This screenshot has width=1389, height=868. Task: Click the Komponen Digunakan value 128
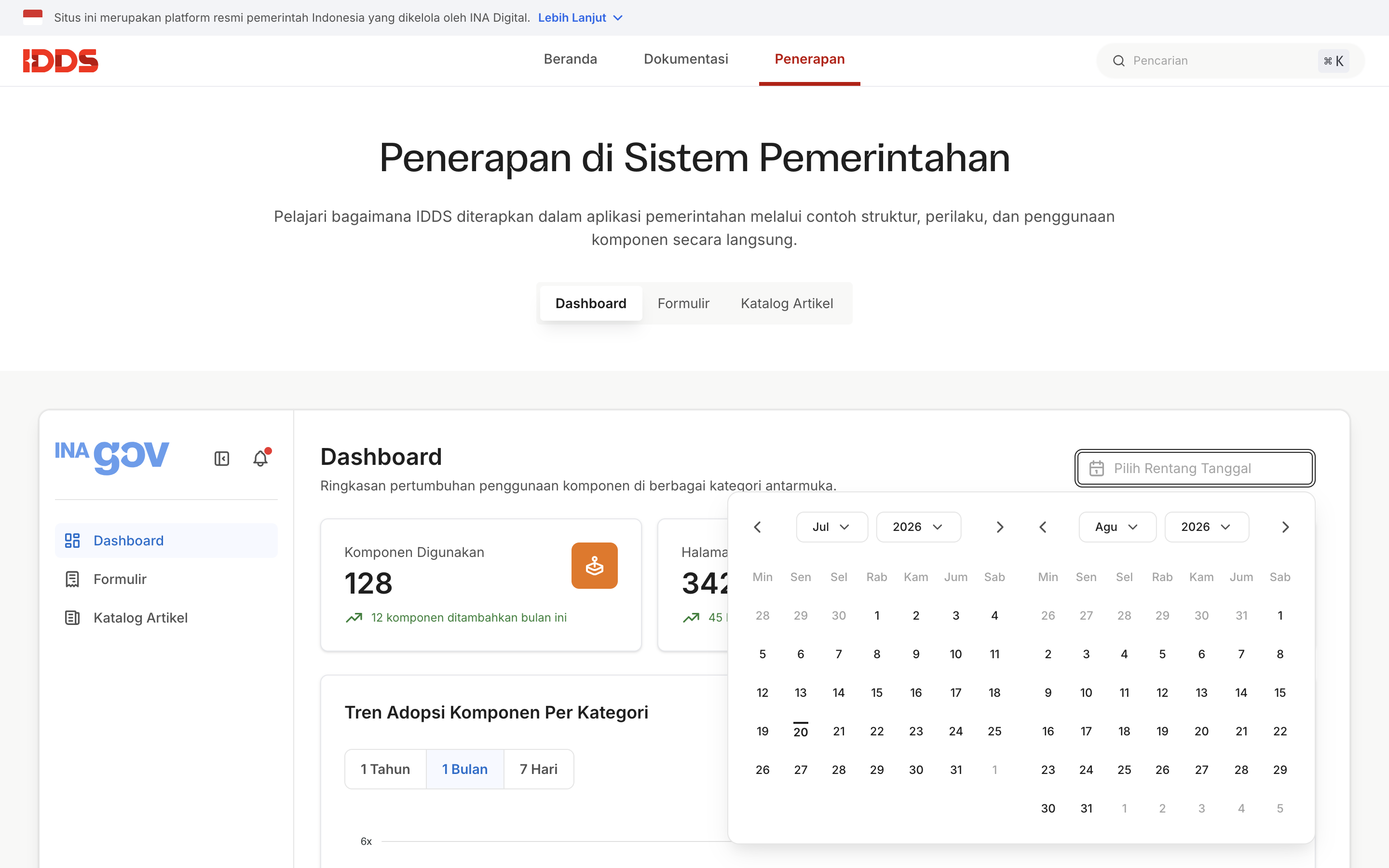pyautogui.click(x=368, y=583)
